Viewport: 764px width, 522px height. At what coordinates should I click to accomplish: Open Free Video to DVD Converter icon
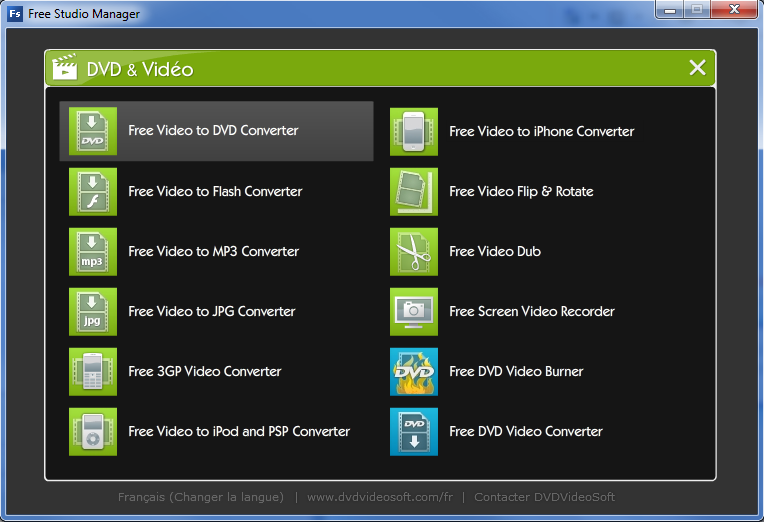coord(93,131)
